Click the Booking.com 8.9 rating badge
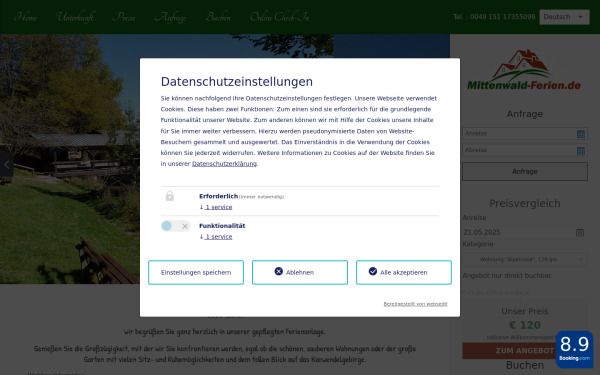The image size is (600, 375). [x=574, y=349]
